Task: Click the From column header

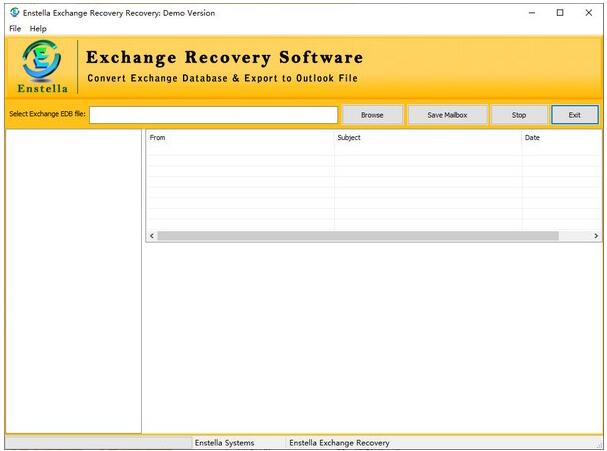Action: pyautogui.click(x=240, y=137)
